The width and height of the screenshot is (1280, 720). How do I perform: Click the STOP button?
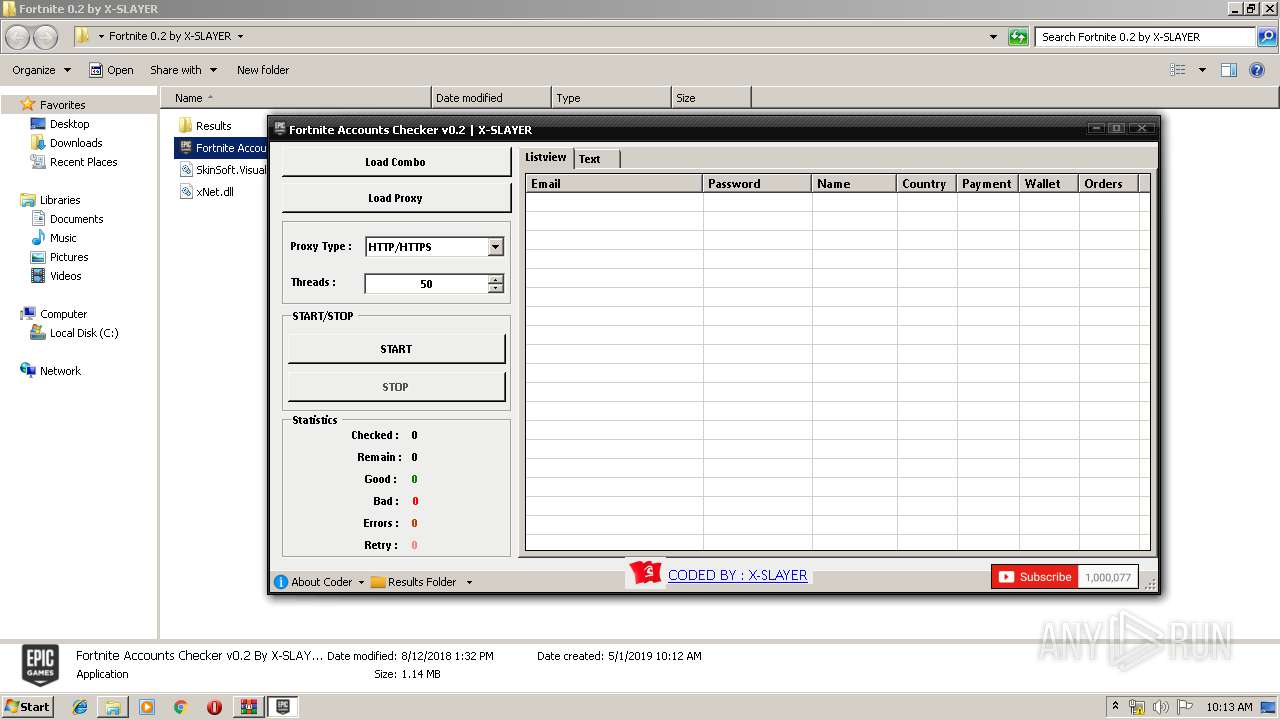396,387
